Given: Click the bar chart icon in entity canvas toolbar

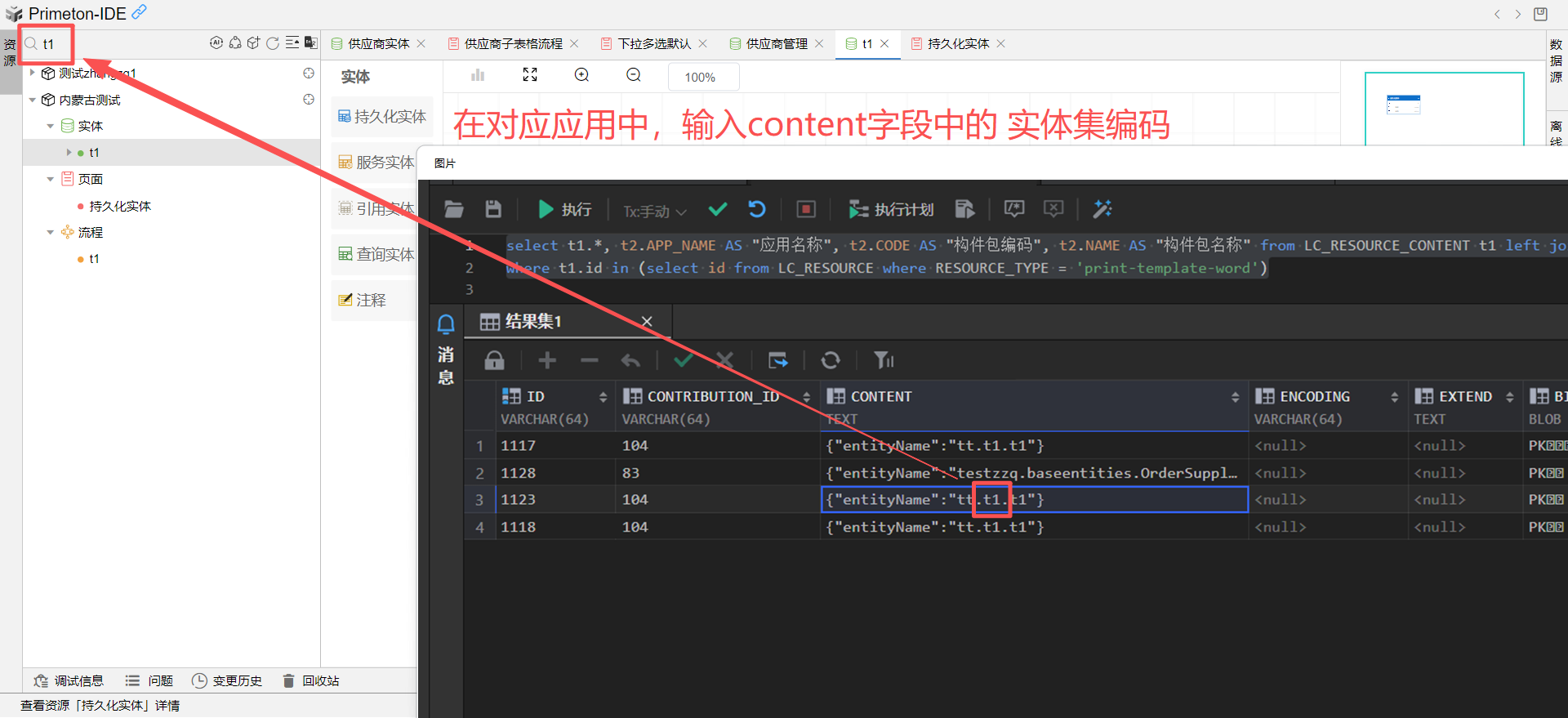Looking at the screenshot, I should pyautogui.click(x=478, y=75).
